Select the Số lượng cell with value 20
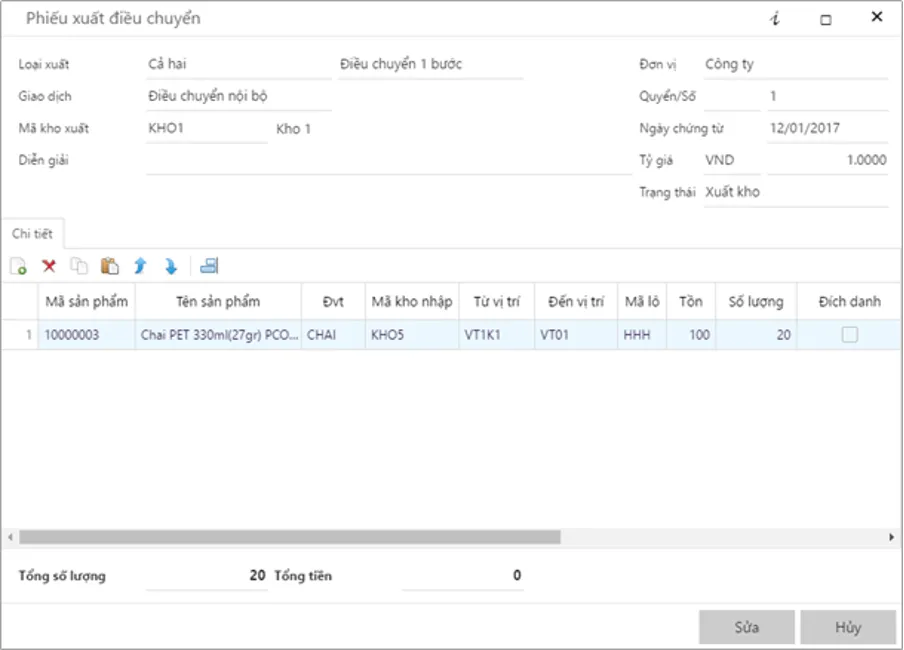904x650 pixels. coord(756,336)
